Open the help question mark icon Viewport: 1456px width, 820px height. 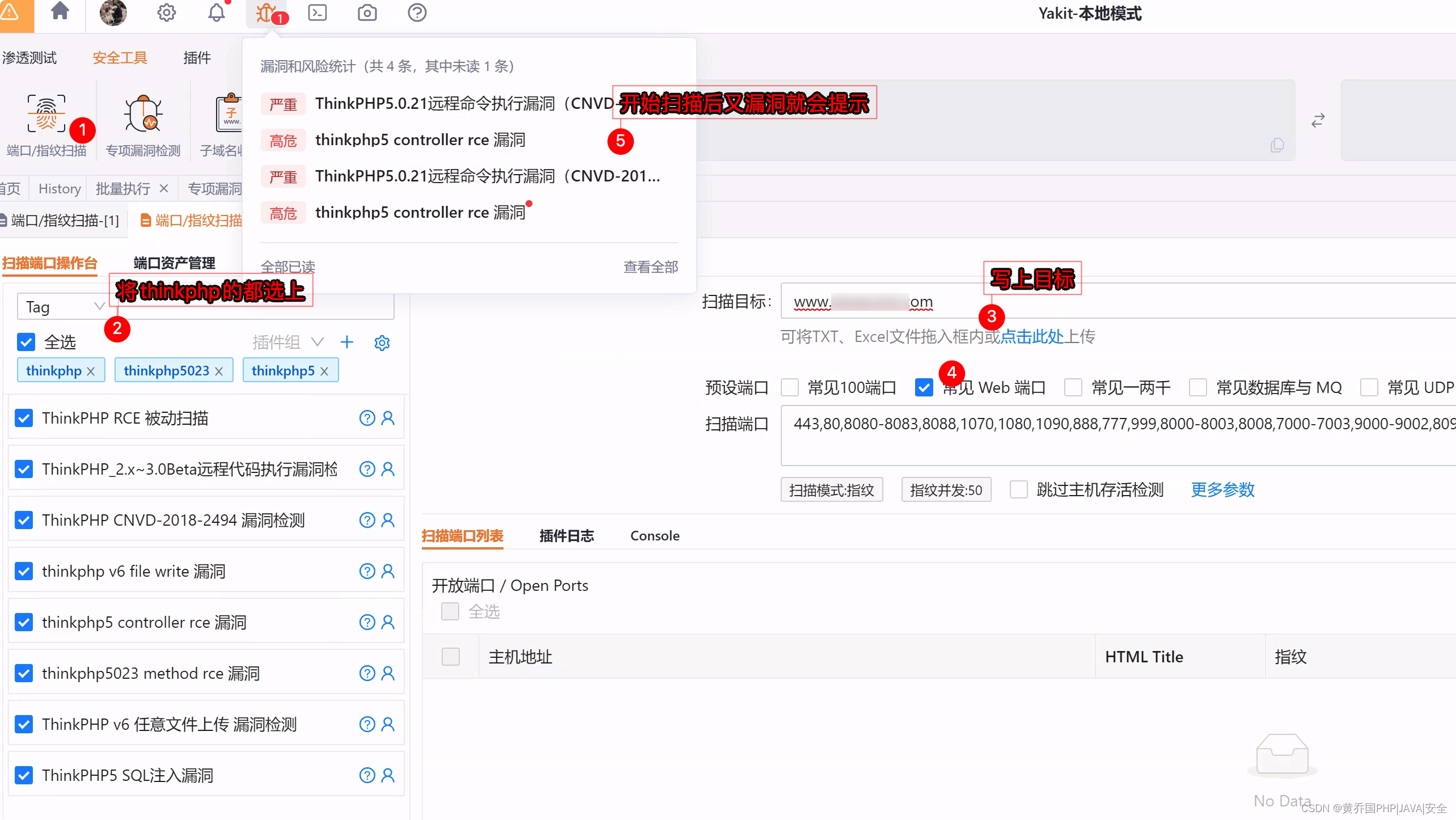[417, 12]
